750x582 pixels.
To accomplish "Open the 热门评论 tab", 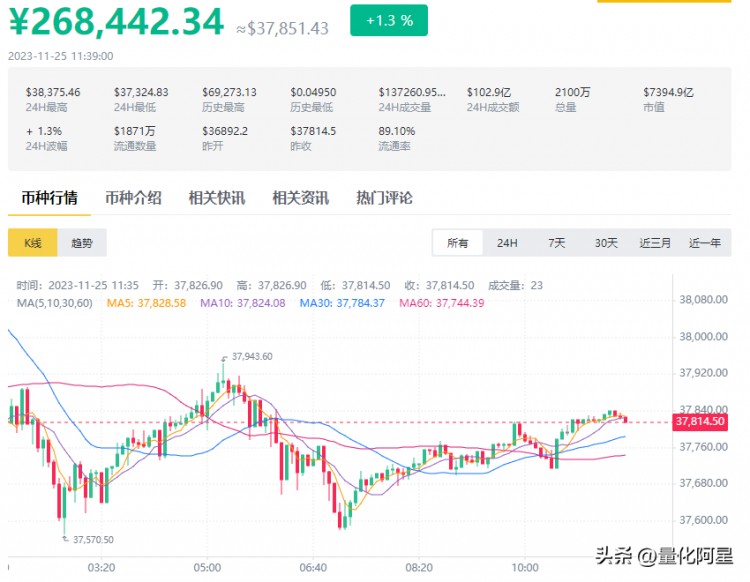I will (x=384, y=198).
